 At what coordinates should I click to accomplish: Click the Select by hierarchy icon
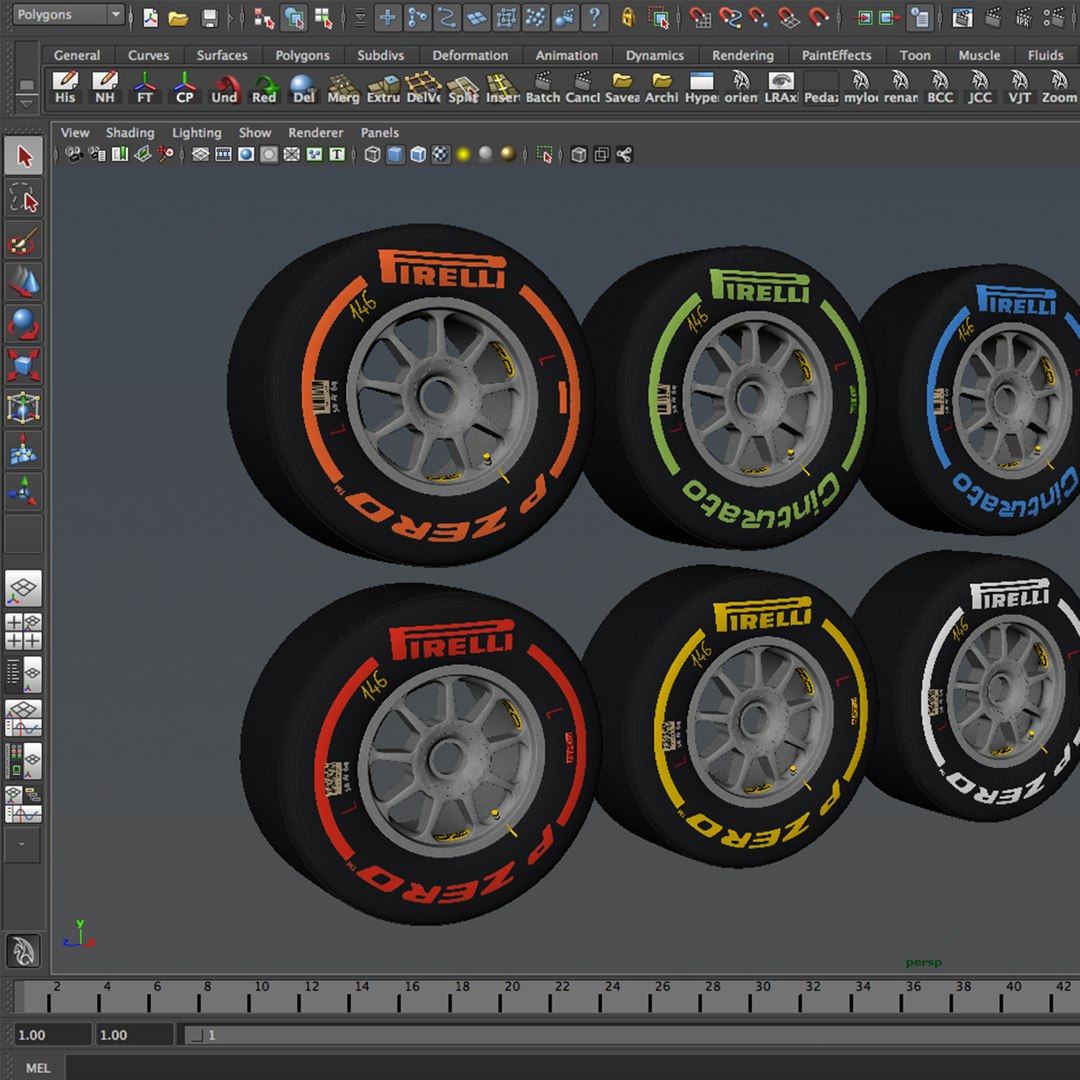coord(264,18)
